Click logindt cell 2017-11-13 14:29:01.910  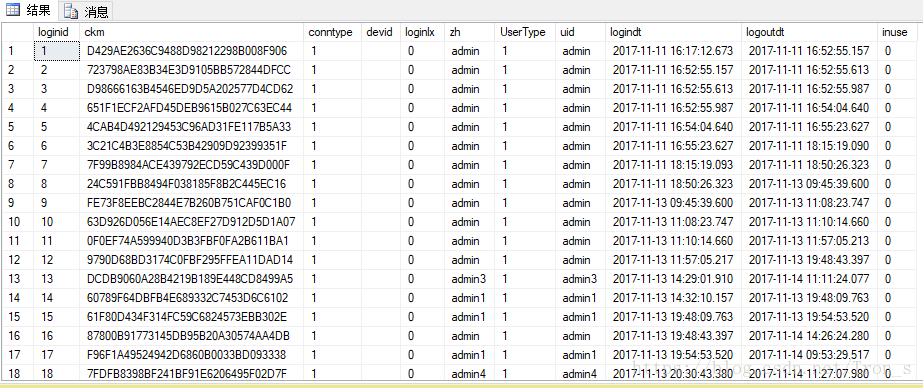pos(673,278)
